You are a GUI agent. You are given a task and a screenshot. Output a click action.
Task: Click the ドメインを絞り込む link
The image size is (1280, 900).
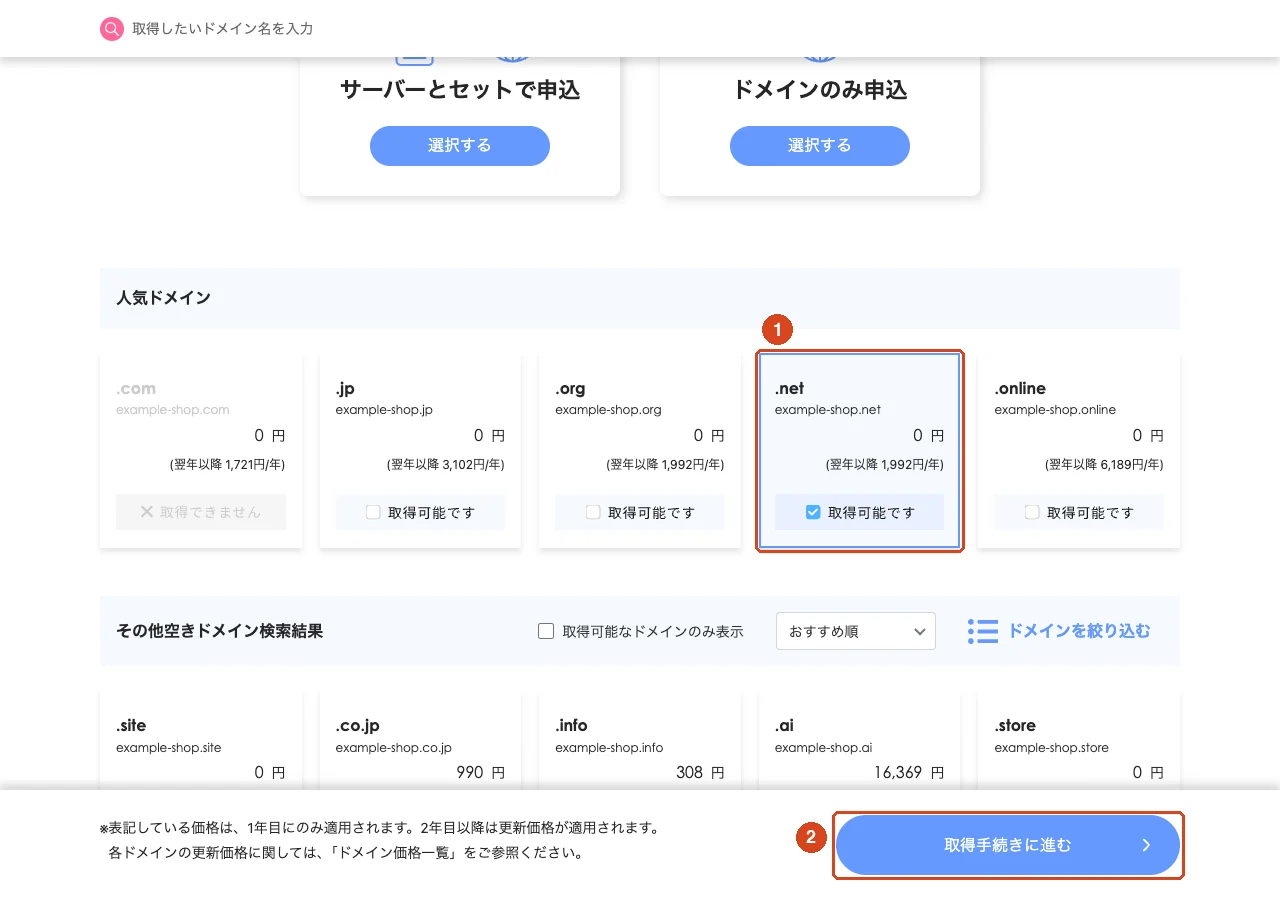click(x=1079, y=631)
